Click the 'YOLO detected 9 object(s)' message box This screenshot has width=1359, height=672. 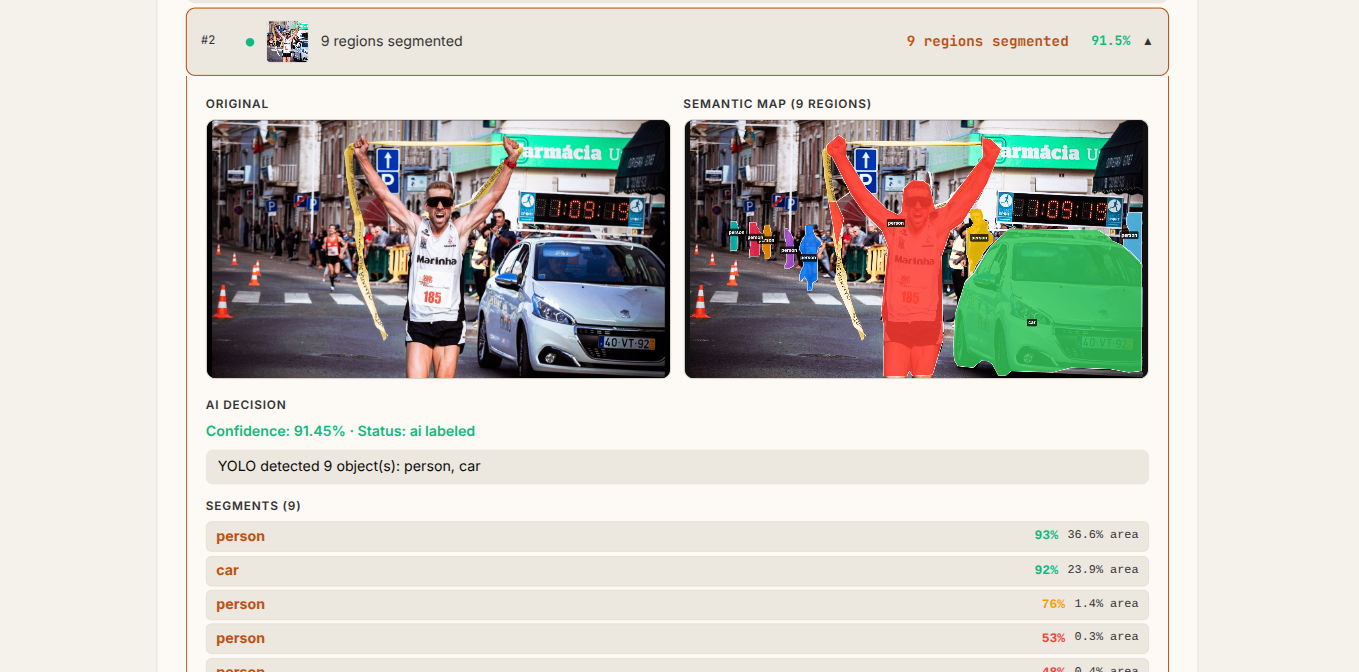pos(677,467)
